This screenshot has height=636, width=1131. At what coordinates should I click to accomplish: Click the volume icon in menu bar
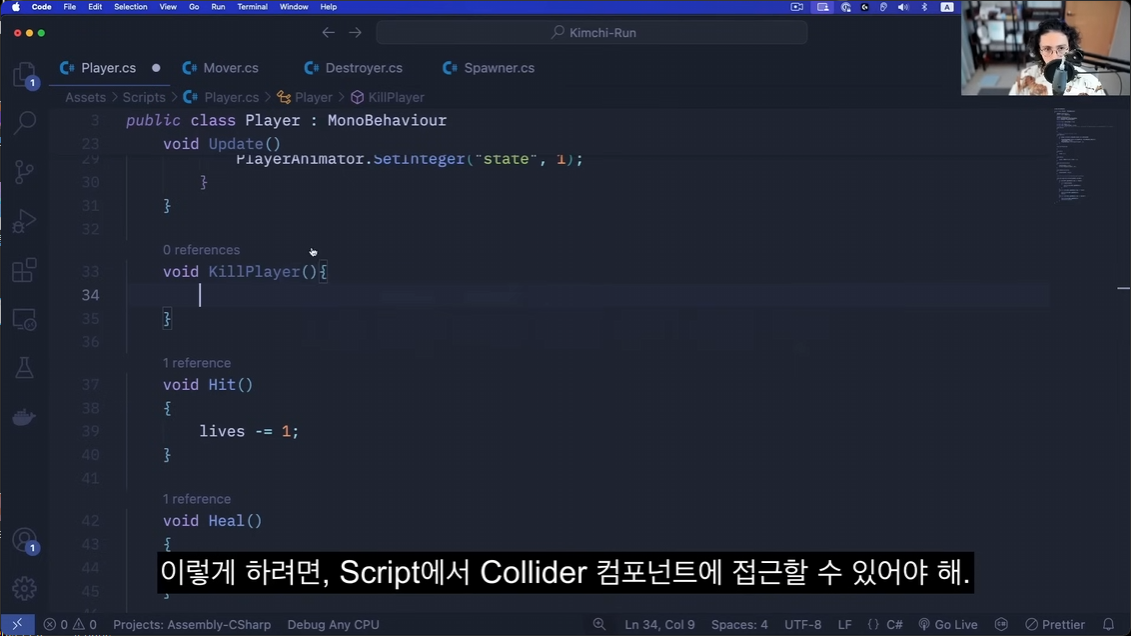coord(903,6)
